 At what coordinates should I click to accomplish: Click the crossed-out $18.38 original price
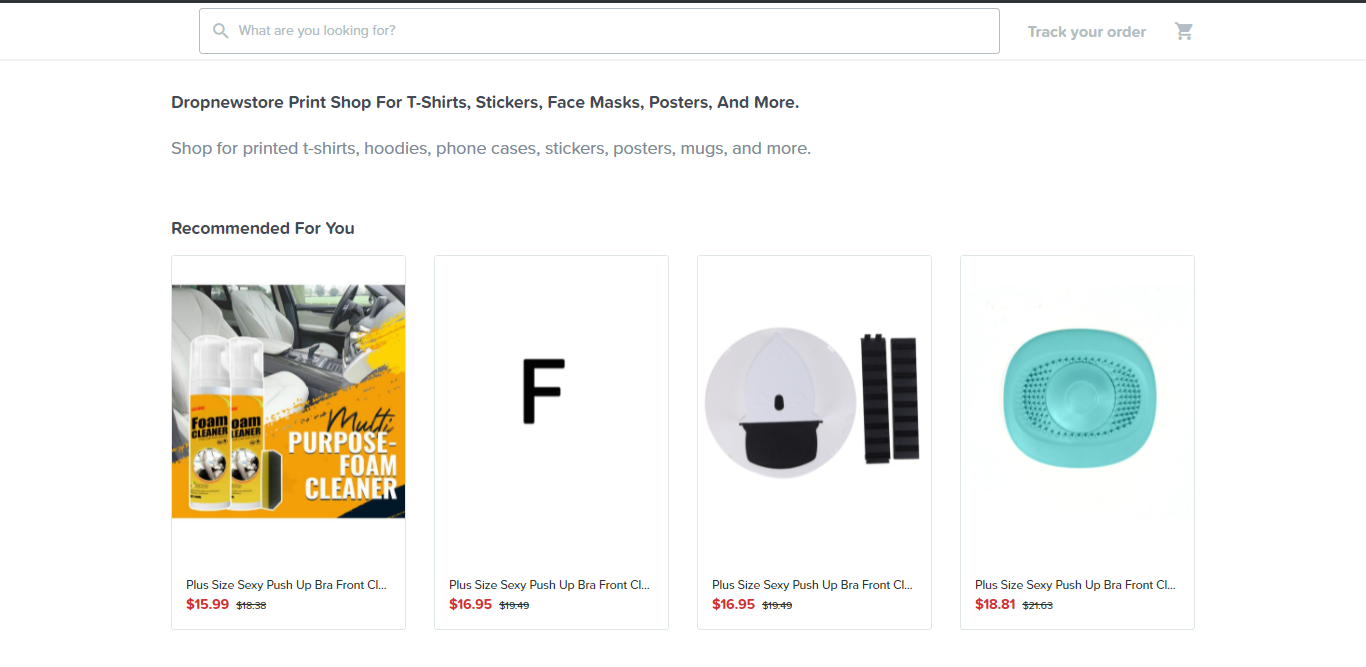[251, 605]
